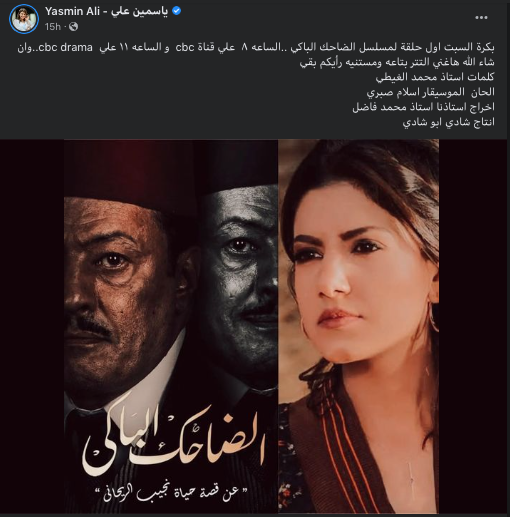Click the director line محمد فاضل
510x517 pixels.
coord(424,107)
